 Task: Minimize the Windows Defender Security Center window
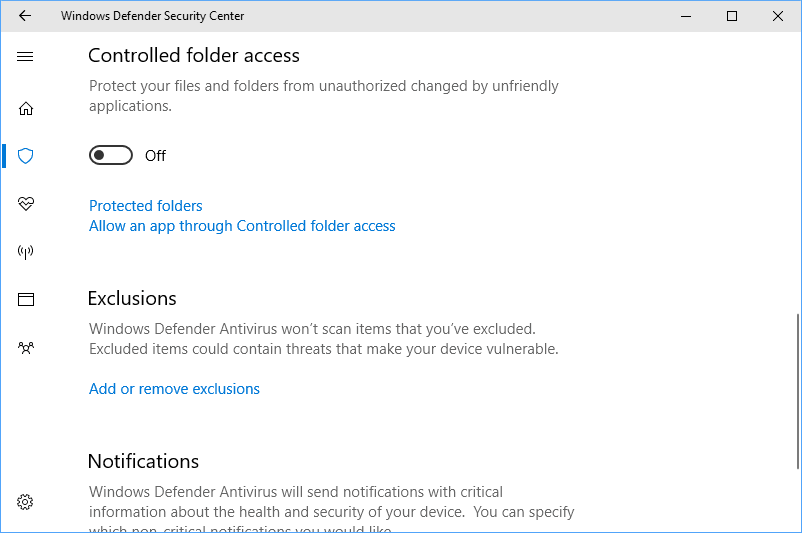click(686, 16)
